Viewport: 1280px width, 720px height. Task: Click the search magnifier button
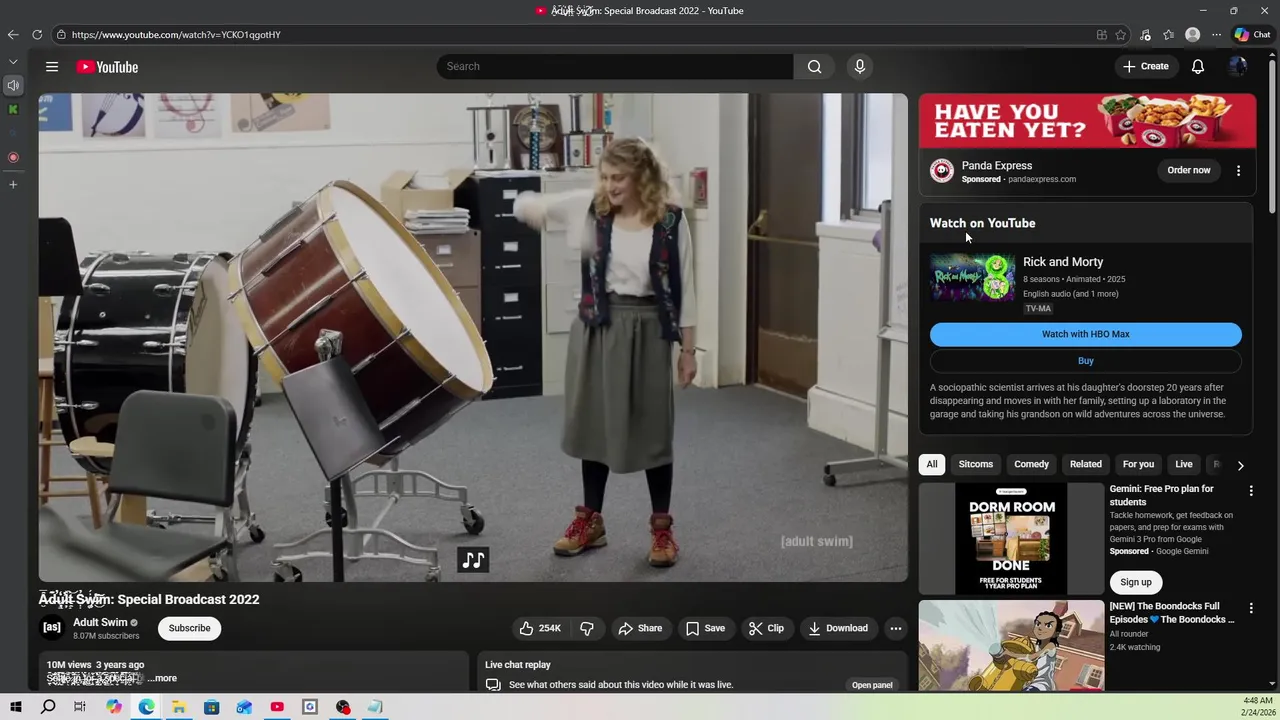(814, 67)
